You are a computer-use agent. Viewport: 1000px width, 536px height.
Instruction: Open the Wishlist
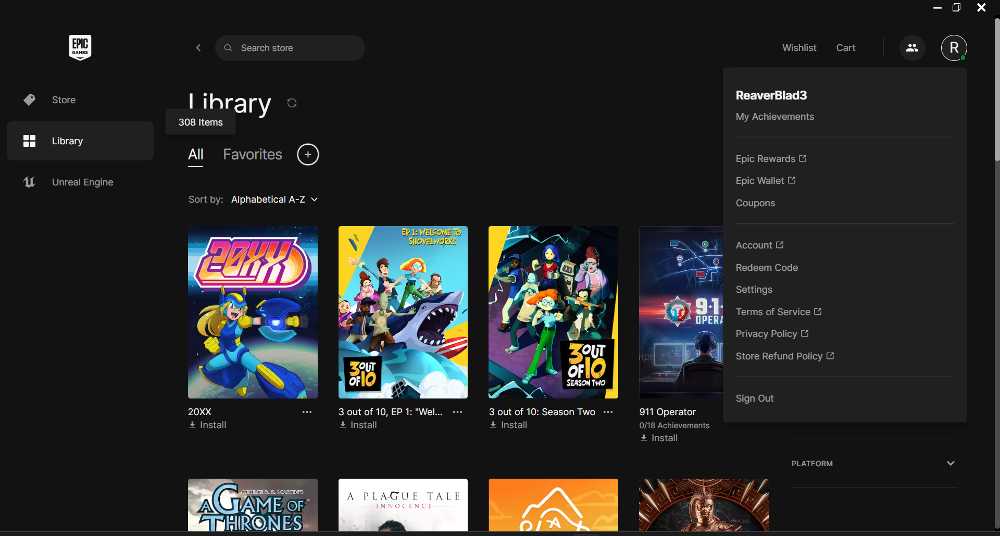[x=799, y=48]
